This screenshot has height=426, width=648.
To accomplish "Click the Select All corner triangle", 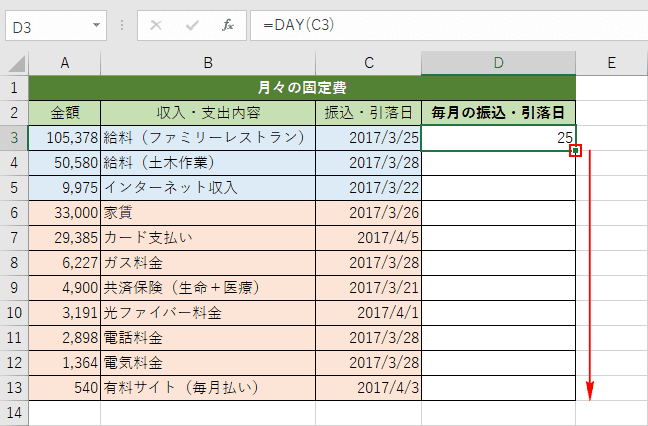I will [17, 64].
